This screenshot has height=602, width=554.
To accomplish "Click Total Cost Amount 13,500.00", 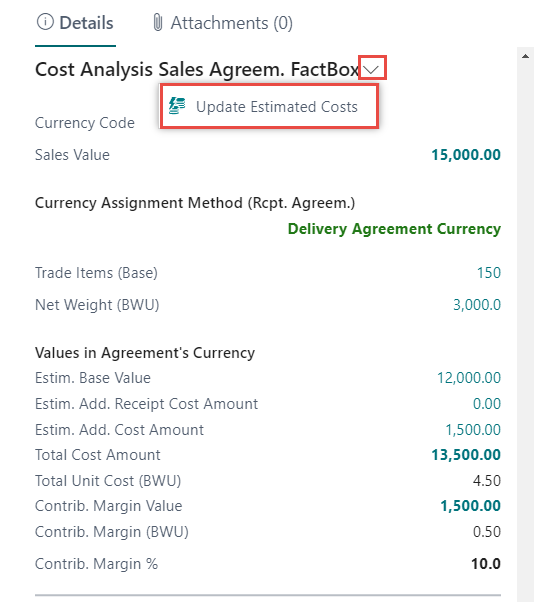I will pyautogui.click(x=466, y=455).
